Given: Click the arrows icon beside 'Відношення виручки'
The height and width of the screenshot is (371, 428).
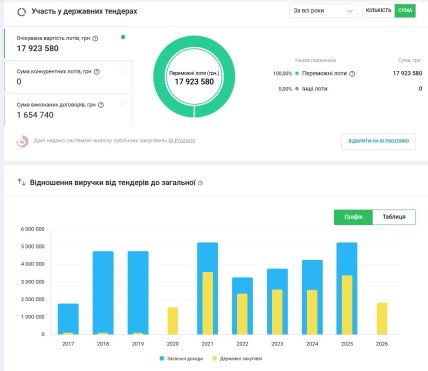Looking at the screenshot, I should tap(21, 182).
